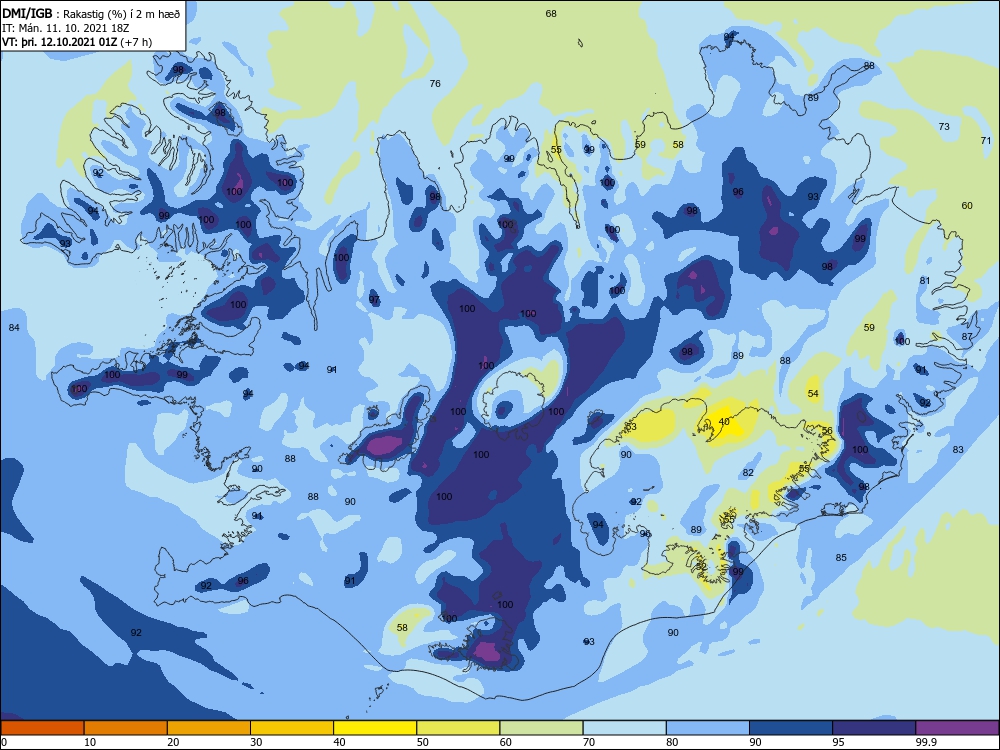
Task: Click the '80' legend tick label
Action: pos(672,742)
